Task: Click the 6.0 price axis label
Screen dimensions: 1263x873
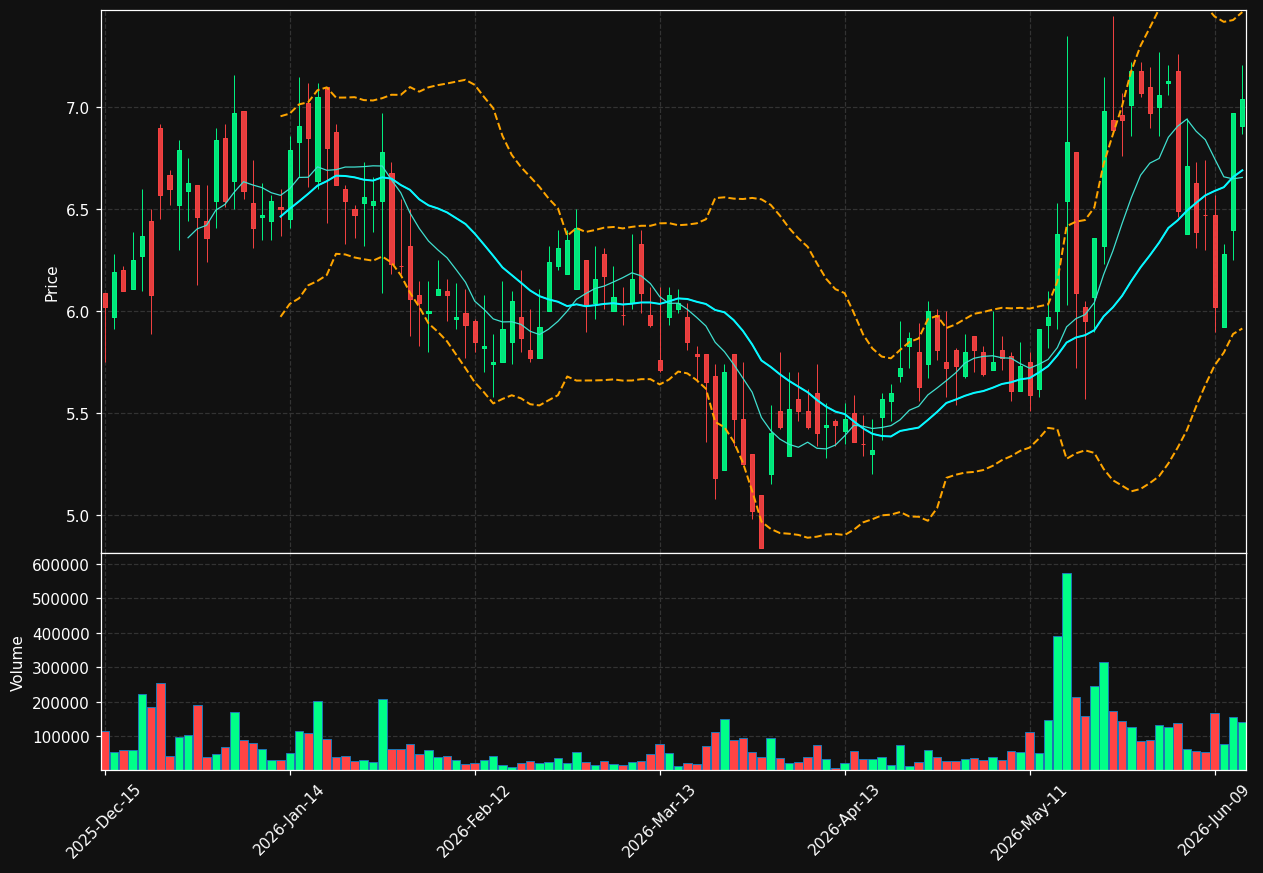Action: coord(78,312)
